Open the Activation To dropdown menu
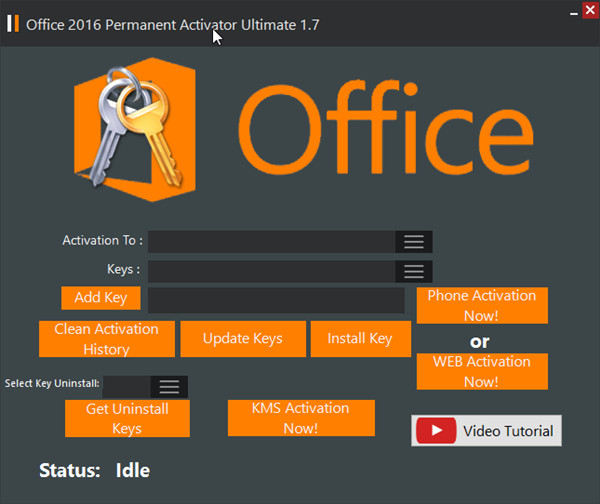600x504 pixels. click(x=414, y=242)
